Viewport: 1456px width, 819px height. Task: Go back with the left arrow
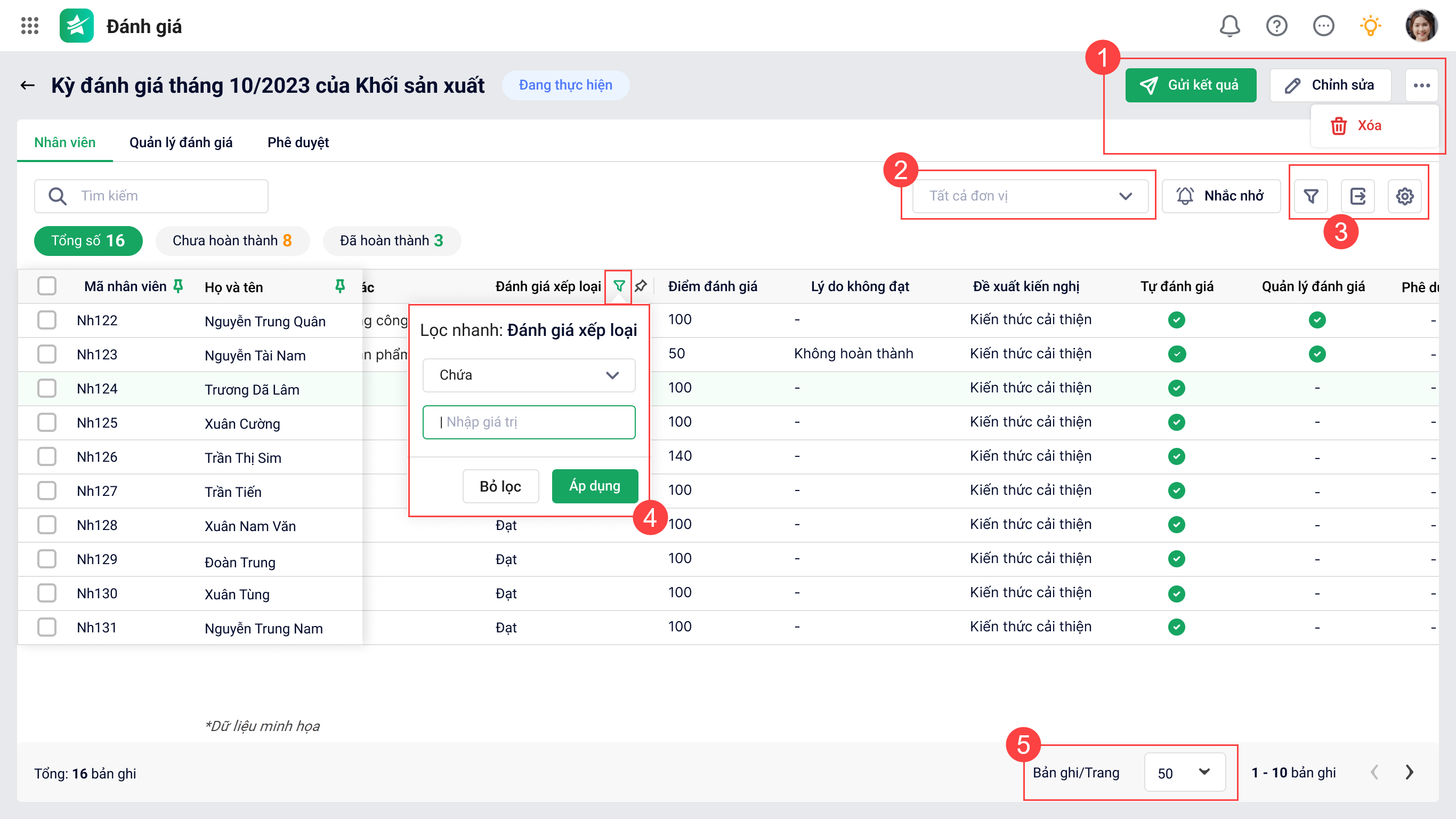coord(27,85)
